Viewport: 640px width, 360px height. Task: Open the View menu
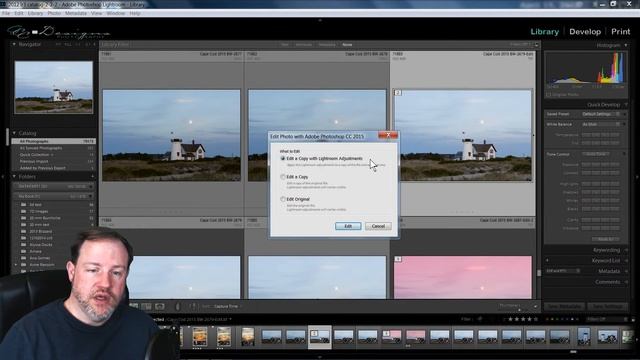(x=96, y=13)
